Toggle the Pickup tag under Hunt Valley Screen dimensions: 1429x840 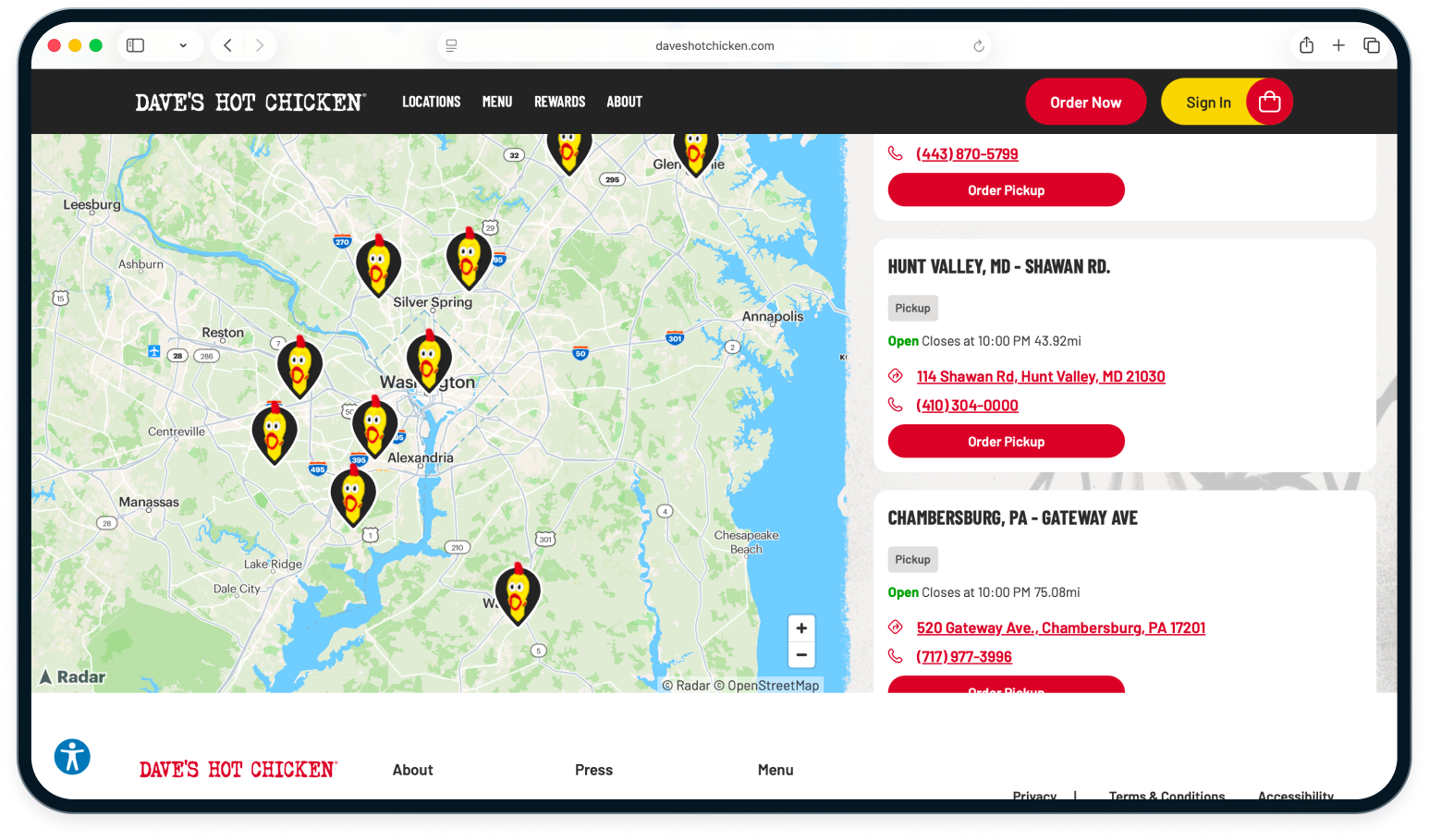point(912,308)
